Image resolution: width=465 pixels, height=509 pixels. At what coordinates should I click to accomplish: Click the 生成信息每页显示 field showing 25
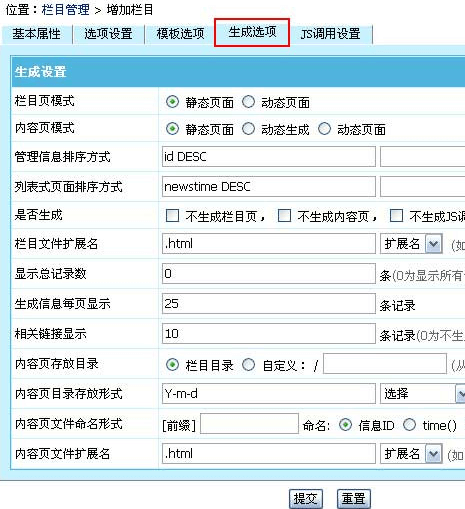269,304
